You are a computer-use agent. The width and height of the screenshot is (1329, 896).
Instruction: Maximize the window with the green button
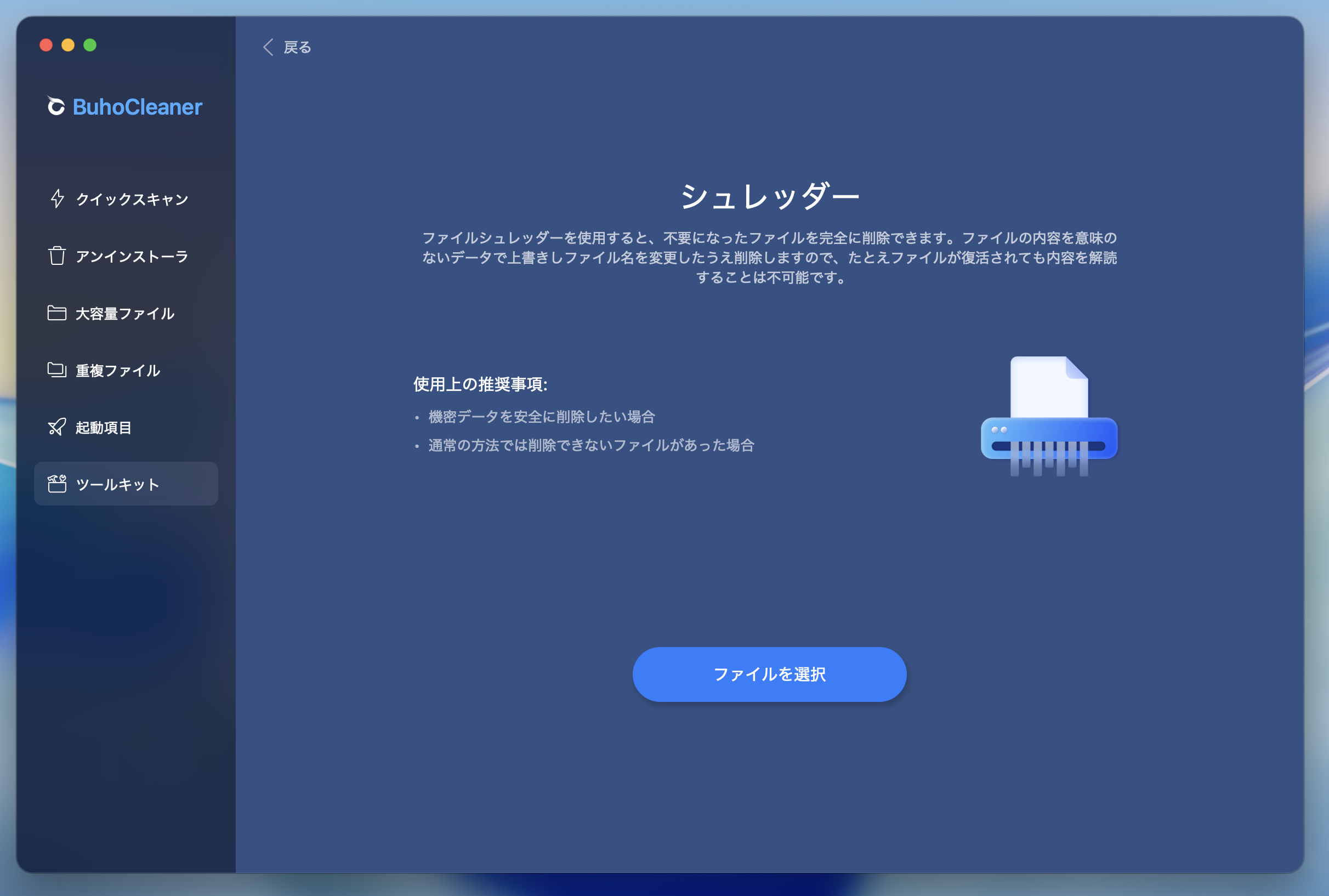[90, 45]
